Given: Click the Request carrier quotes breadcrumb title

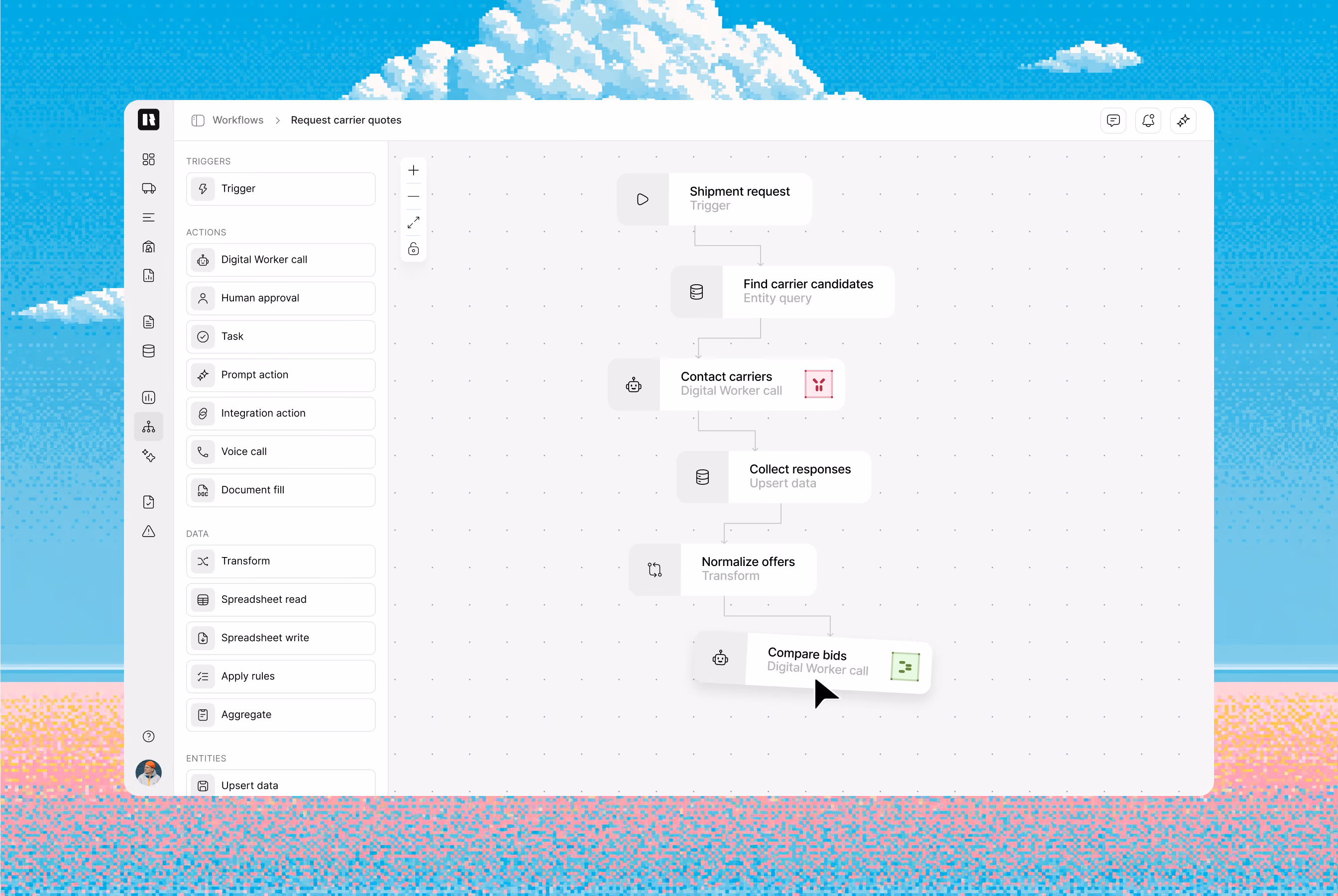Looking at the screenshot, I should click(345, 120).
